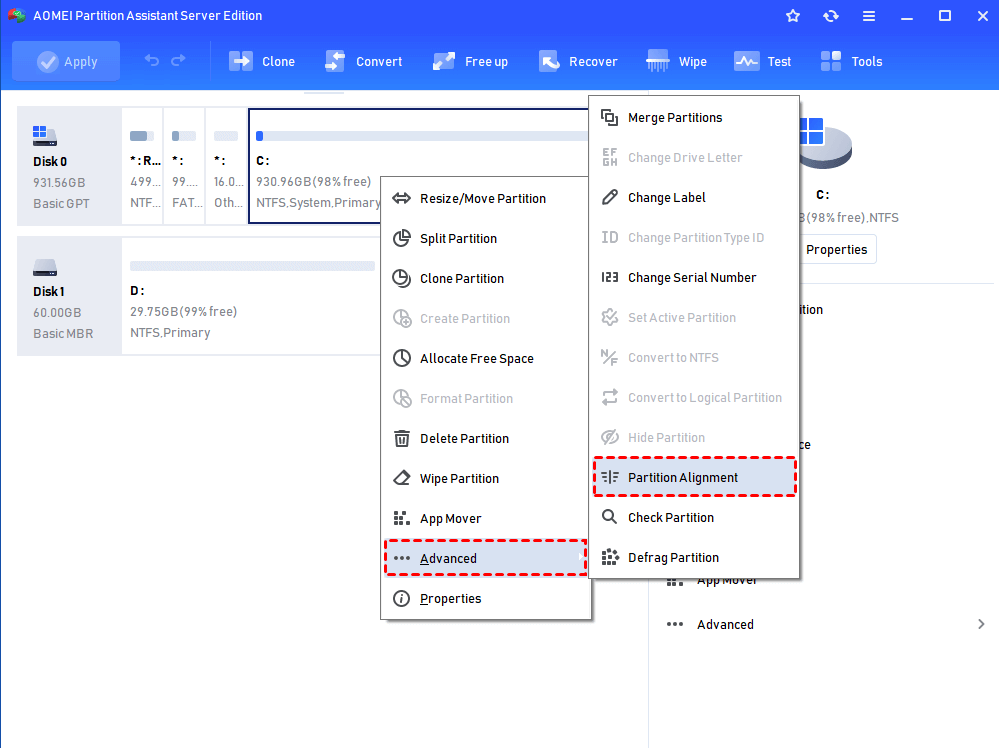Screen dimensions: 999x748
Task: Select the D: partition on Disk 1
Action: click(x=251, y=296)
